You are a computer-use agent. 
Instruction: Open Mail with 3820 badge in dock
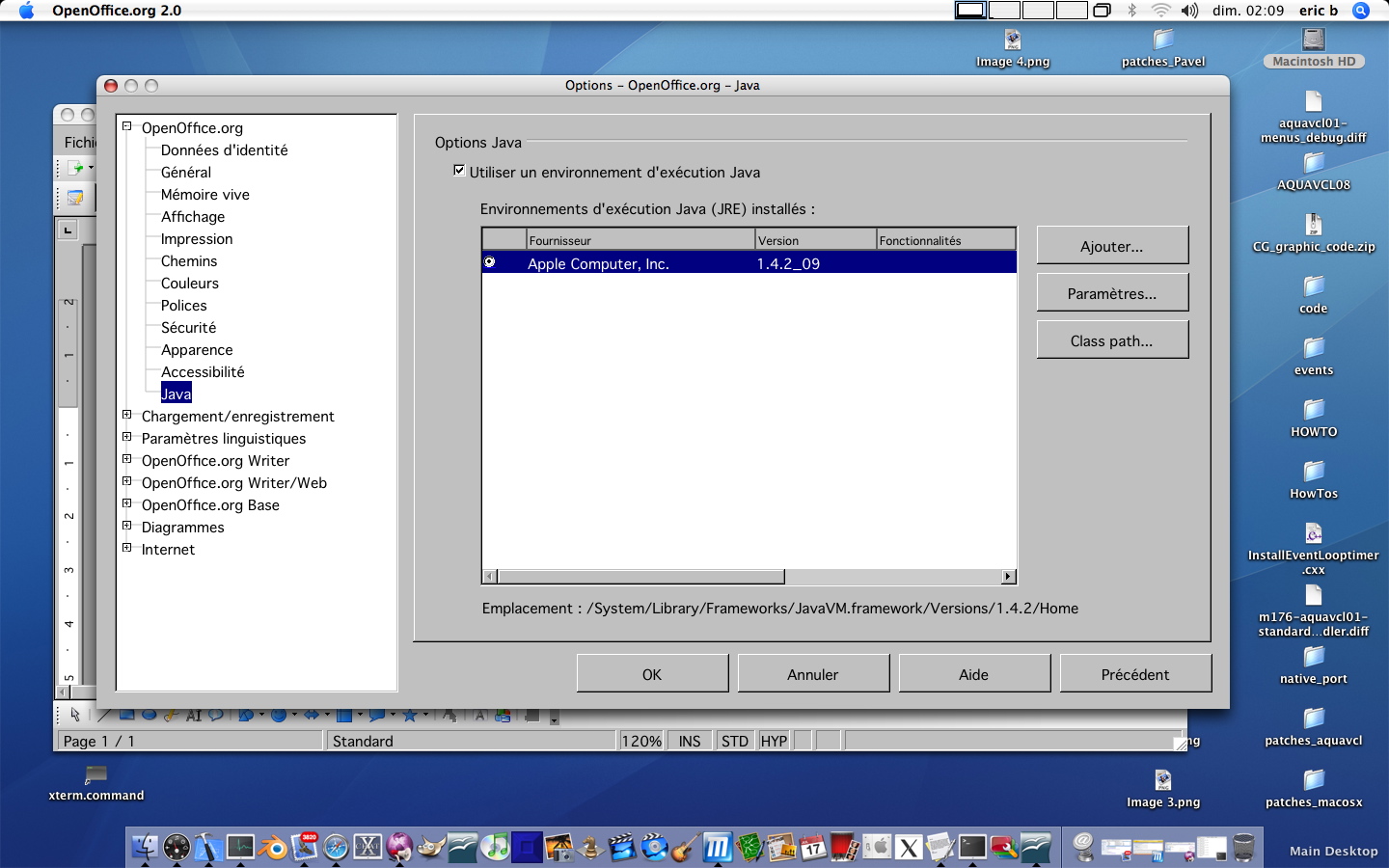coord(306,847)
